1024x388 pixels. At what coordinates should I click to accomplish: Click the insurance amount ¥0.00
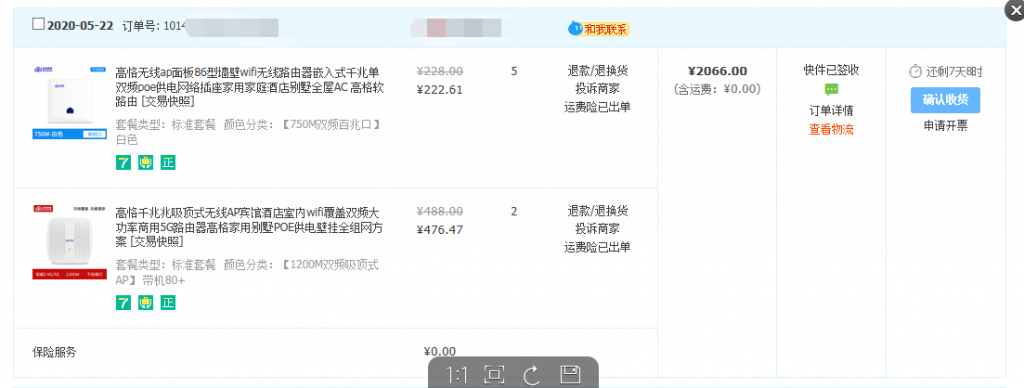pyautogui.click(x=440, y=351)
